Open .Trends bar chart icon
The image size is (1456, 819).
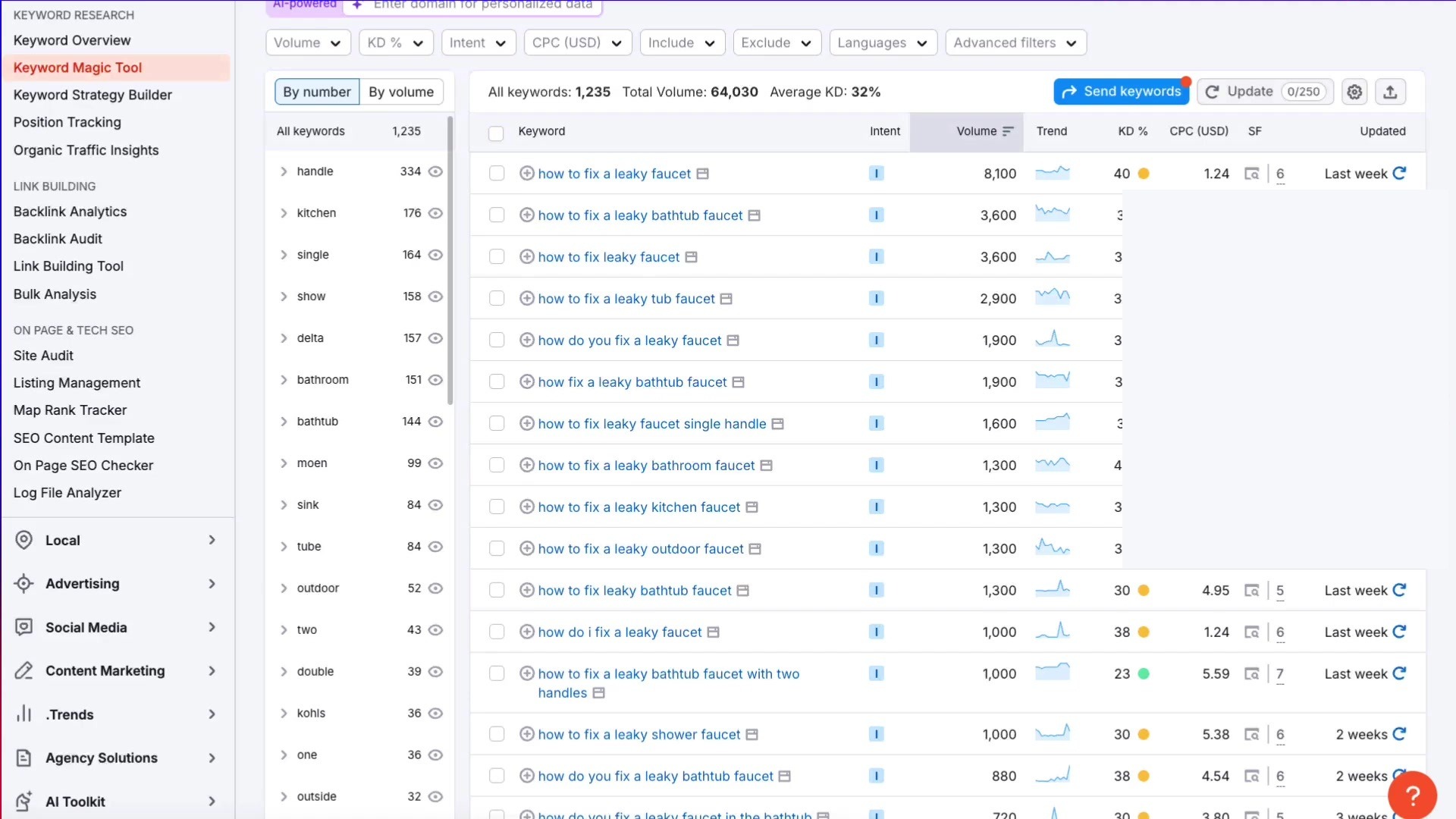(24, 714)
